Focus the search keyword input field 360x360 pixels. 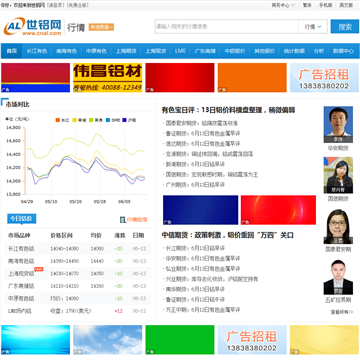coord(227,27)
